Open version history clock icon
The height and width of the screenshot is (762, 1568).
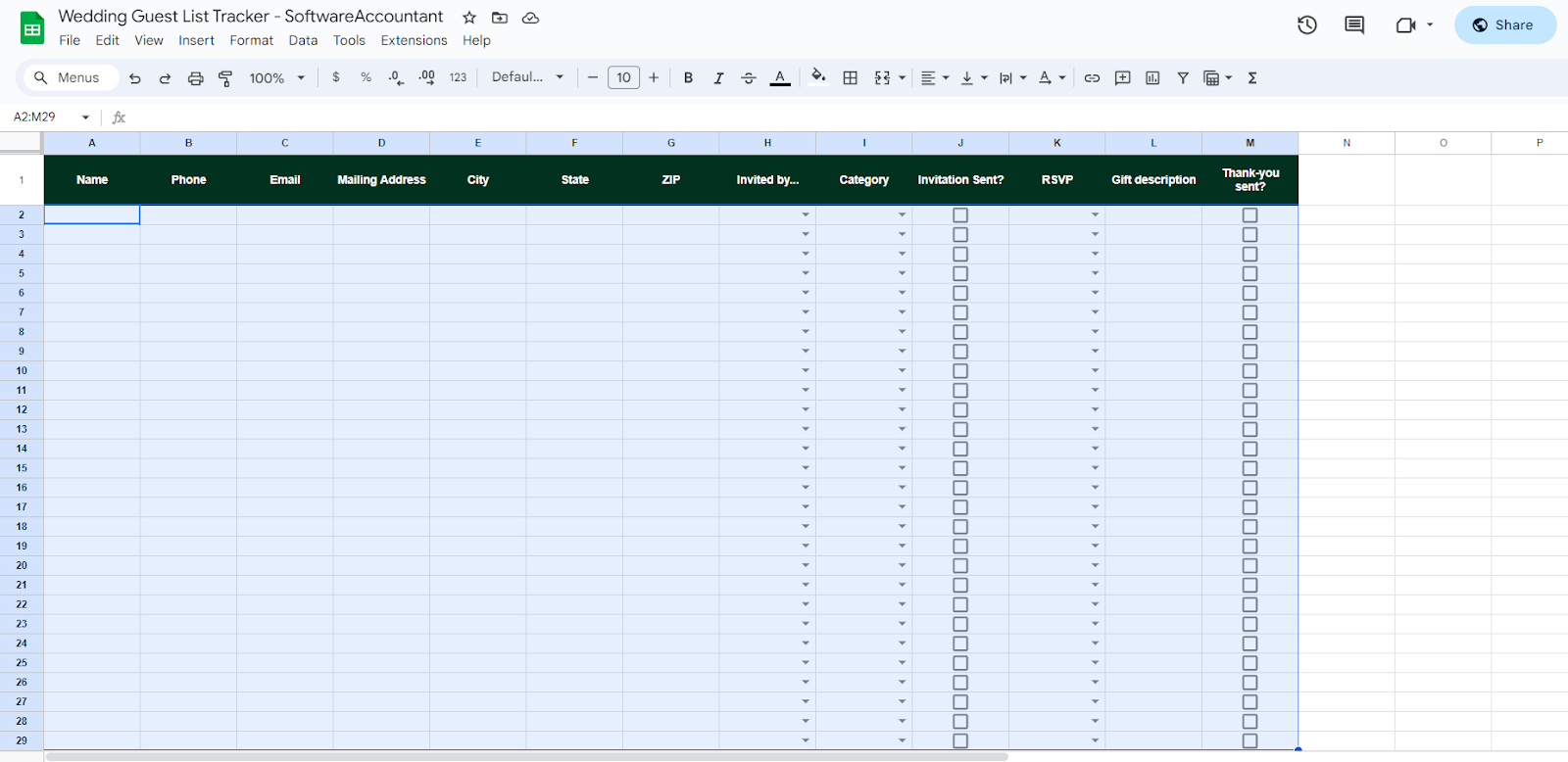1307,25
